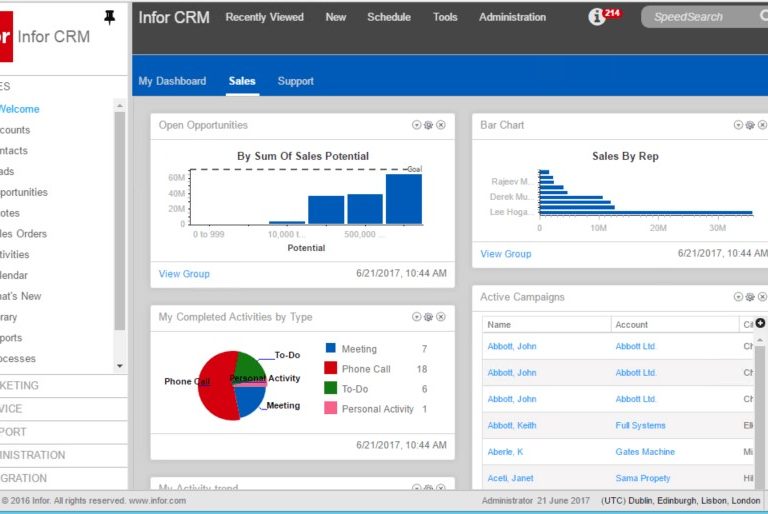Open the Schedule menu

[389, 17]
